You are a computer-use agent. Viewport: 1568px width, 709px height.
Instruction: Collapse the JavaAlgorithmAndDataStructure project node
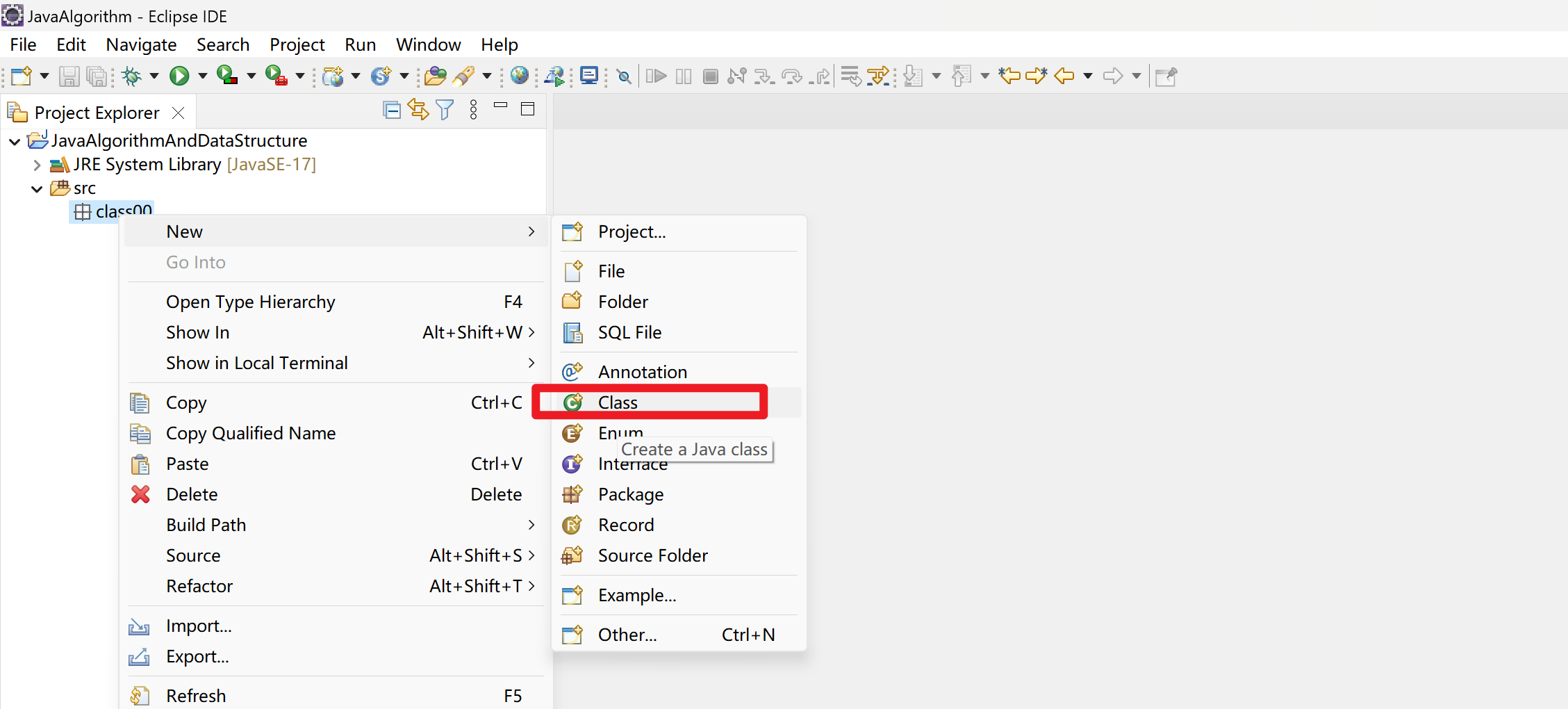15,142
